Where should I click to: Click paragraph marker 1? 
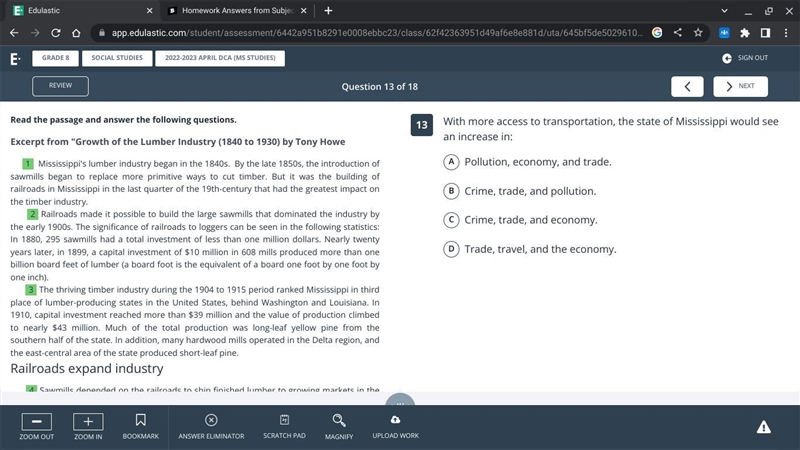pyautogui.click(x=28, y=164)
